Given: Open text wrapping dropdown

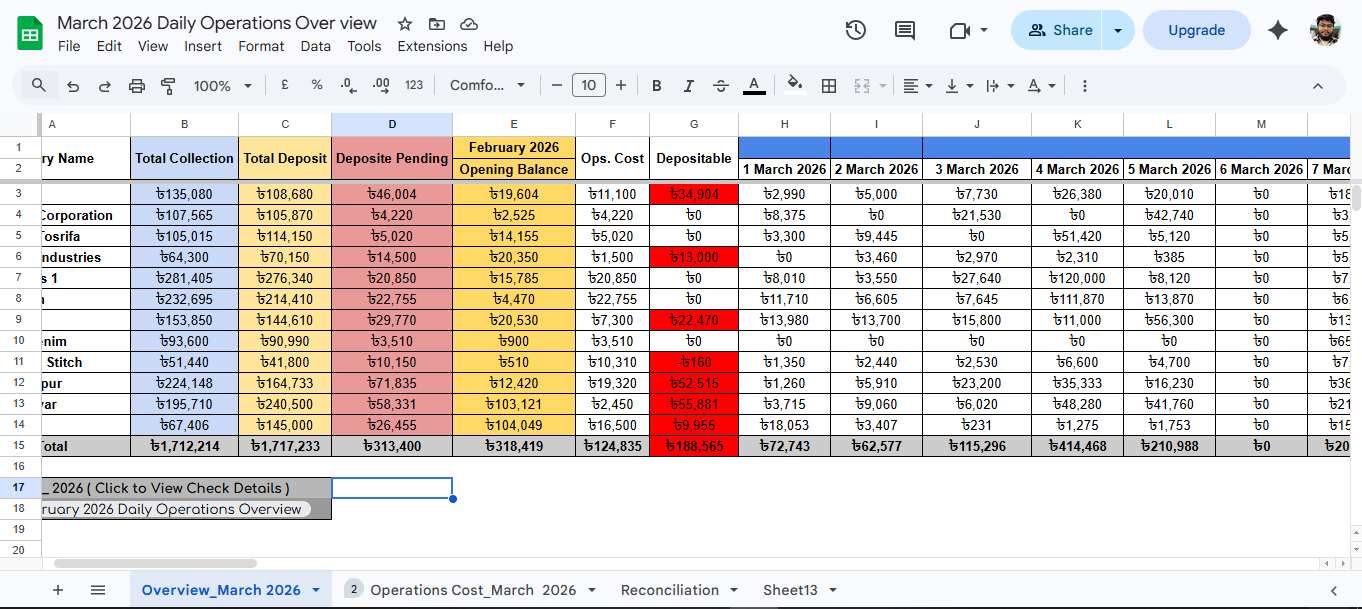Looking at the screenshot, I should click(x=1000, y=86).
